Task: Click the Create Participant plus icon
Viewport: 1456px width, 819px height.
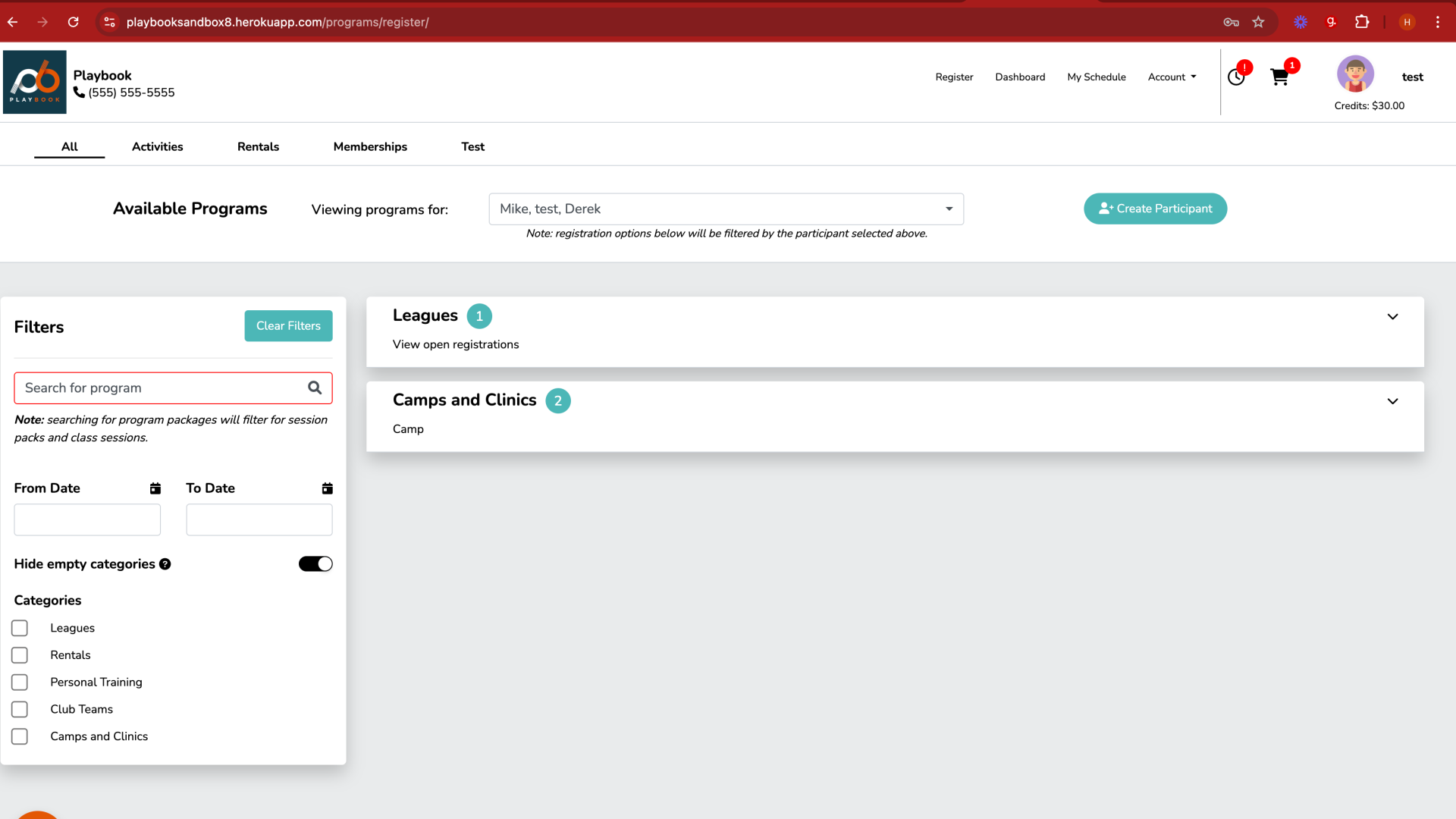Action: pos(1107,207)
